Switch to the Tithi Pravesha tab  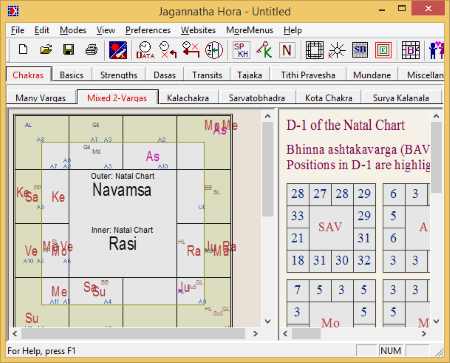pos(308,75)
